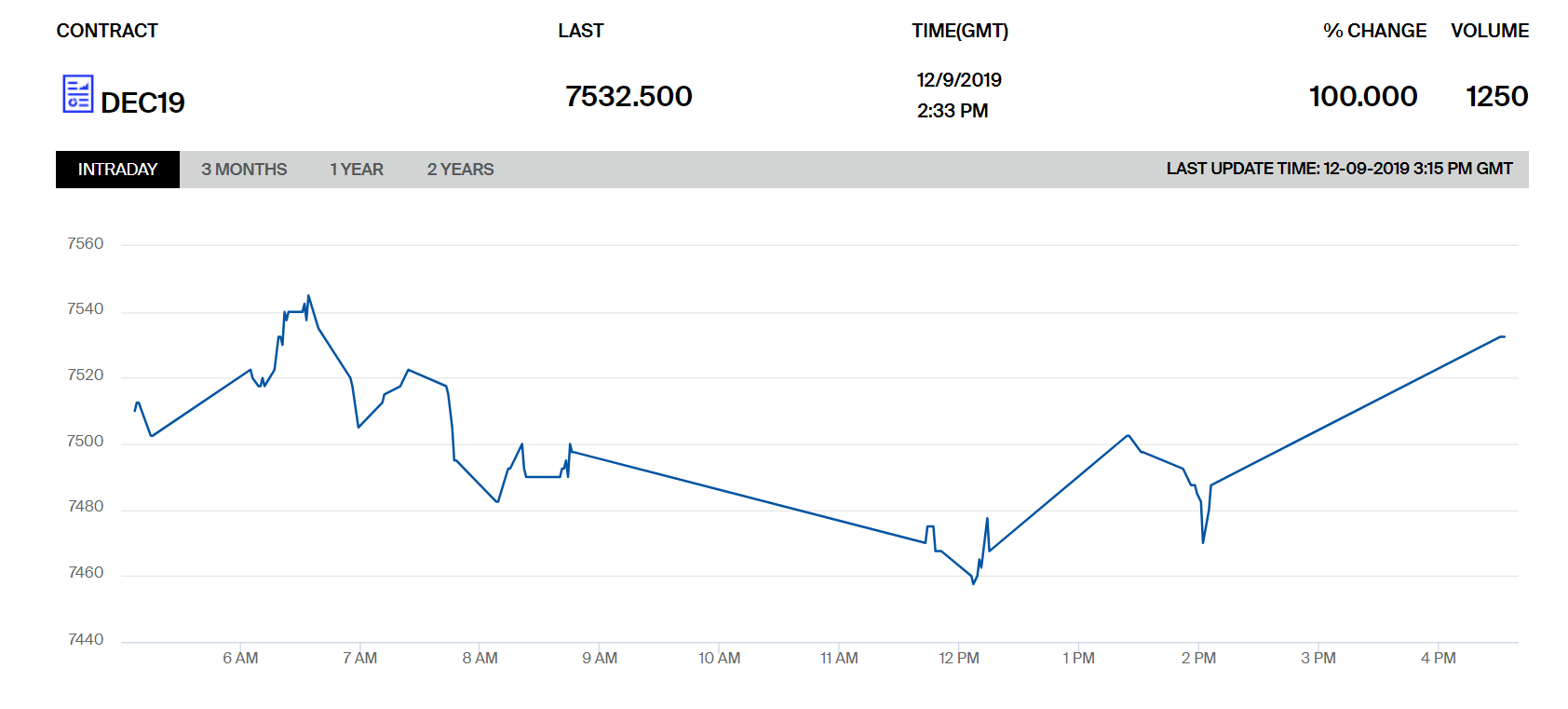
Task: Click the 100.000 percent change value
Action: [1363, 96]
